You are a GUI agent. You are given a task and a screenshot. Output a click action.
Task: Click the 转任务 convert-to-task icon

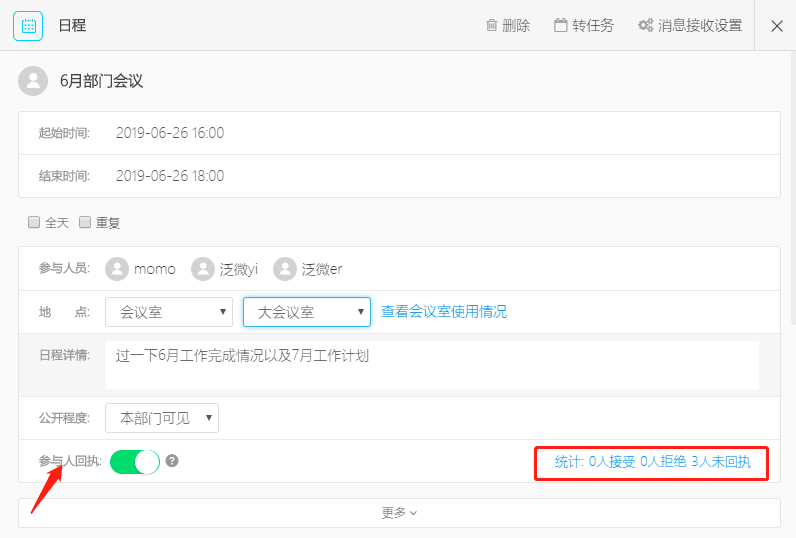coord(560,25)
